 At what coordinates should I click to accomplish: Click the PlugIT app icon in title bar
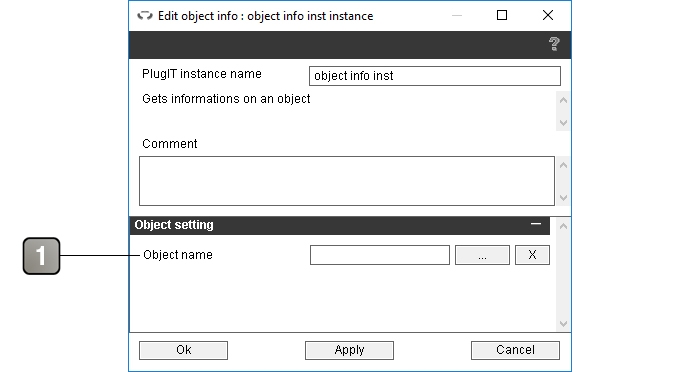(145, 16)
